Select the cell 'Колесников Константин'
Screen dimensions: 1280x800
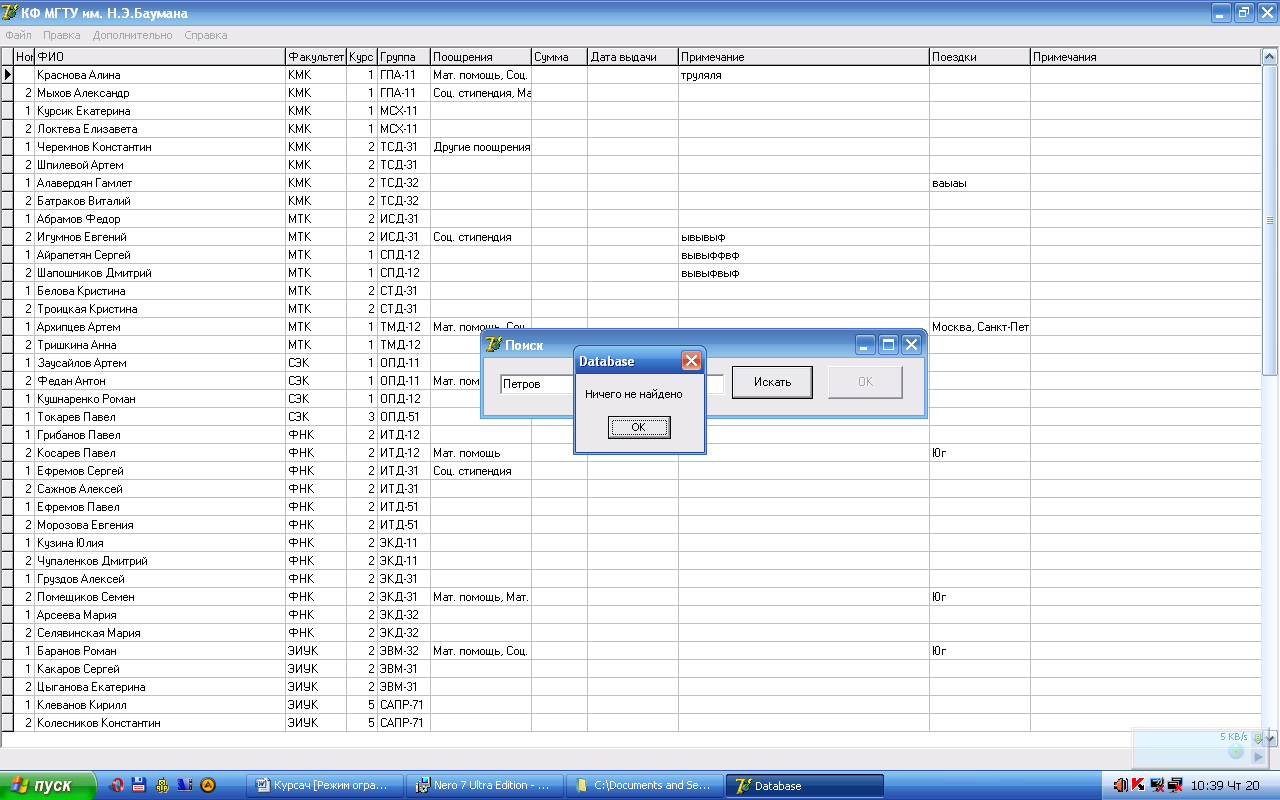click(160, 723)
